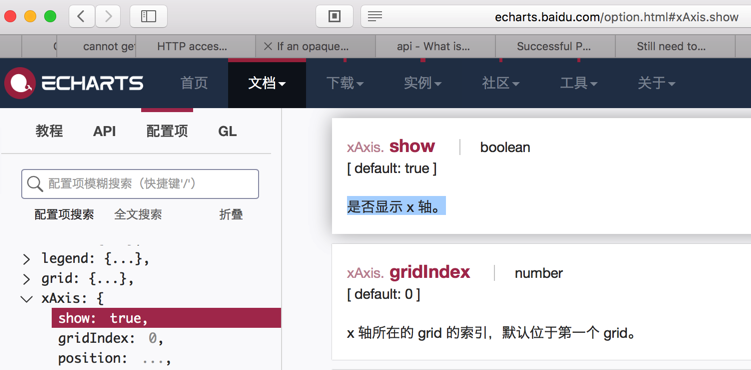This screenshot has width=751, height=370.
Task: Select 'position: ...,' tree item
Action: point(114,359)
